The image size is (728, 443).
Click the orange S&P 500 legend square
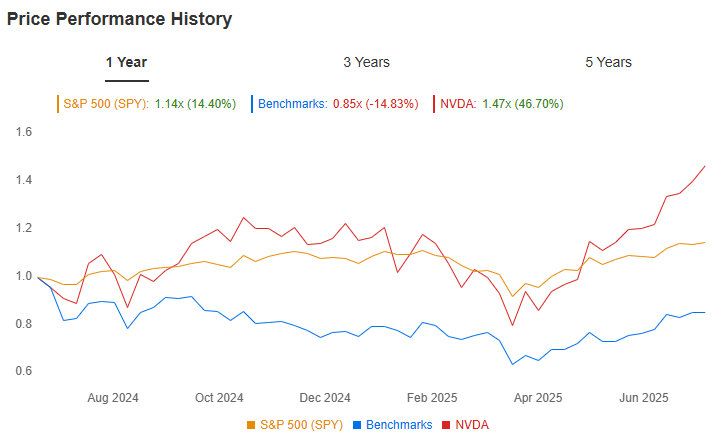click(x=250, y=425)
